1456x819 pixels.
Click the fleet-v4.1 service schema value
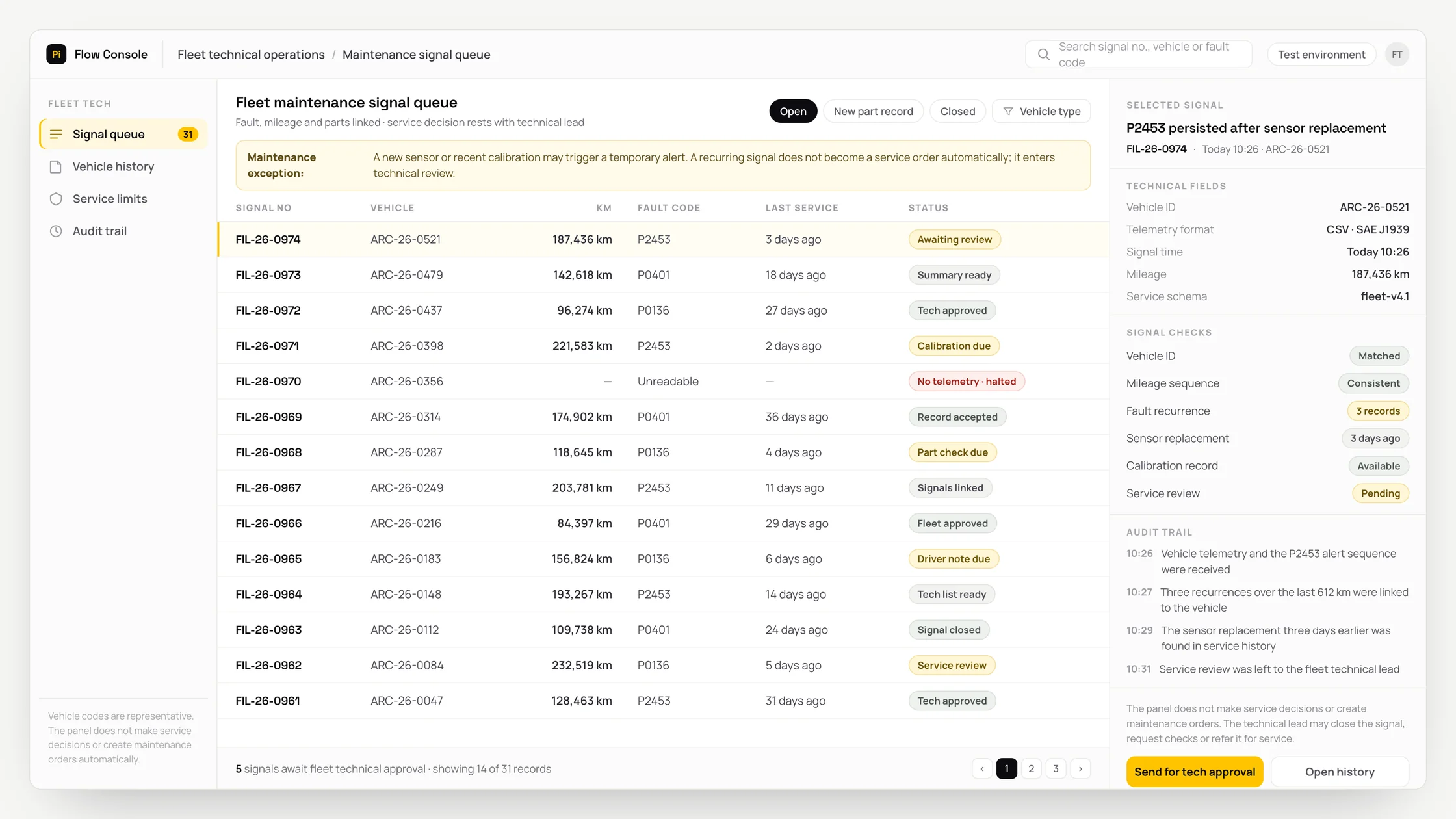point(1384,297)
